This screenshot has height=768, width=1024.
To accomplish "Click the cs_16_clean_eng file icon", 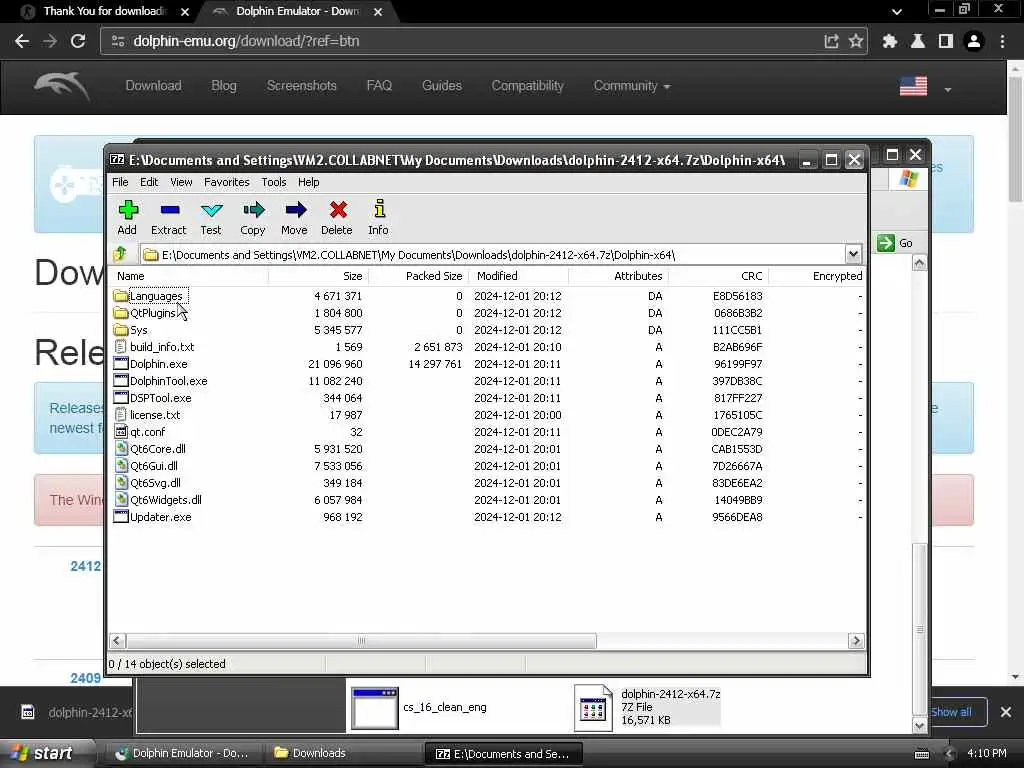I will pos(374,708).
